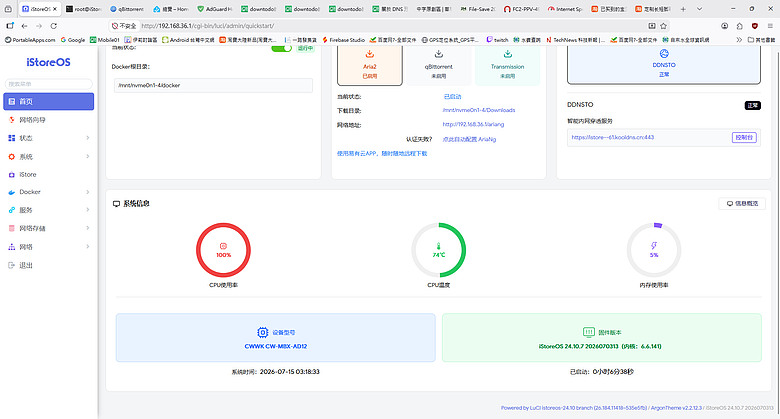Click the CPU temperature 74°C gauge

tap(439, 250)
